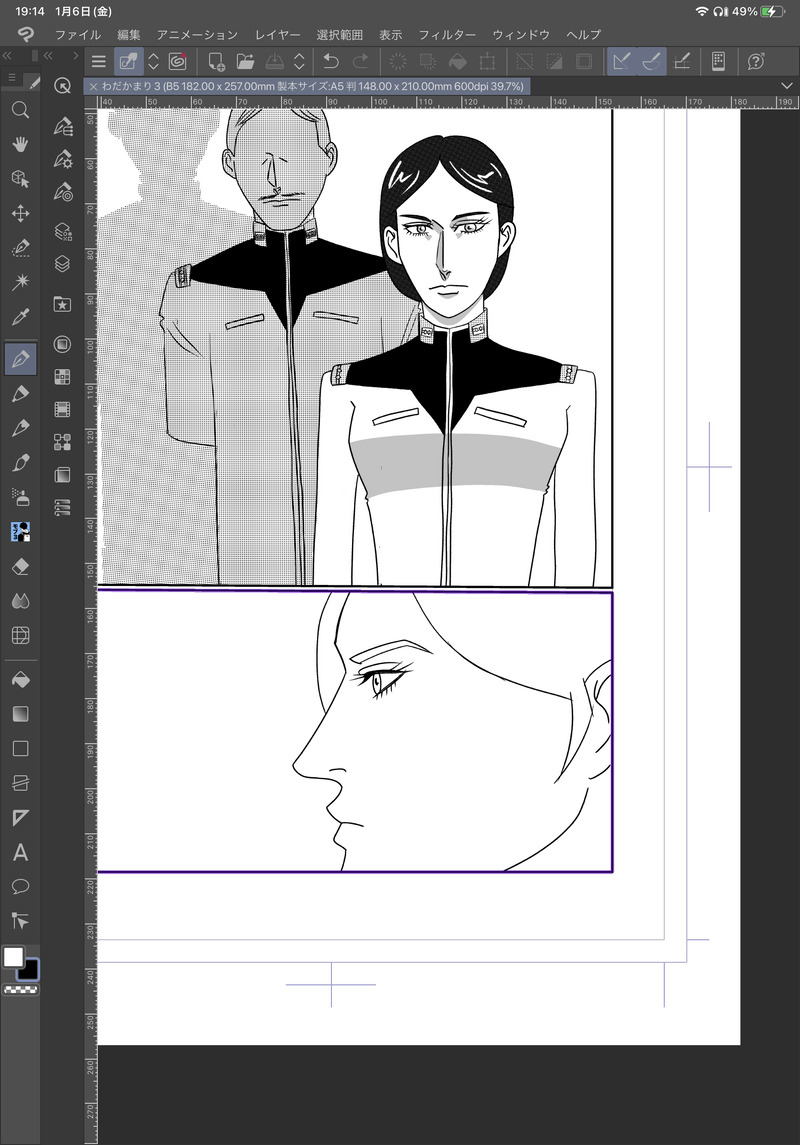
Task: Open the Color Wheel palette
Action: pyautogui.click(x=63, y=344)
